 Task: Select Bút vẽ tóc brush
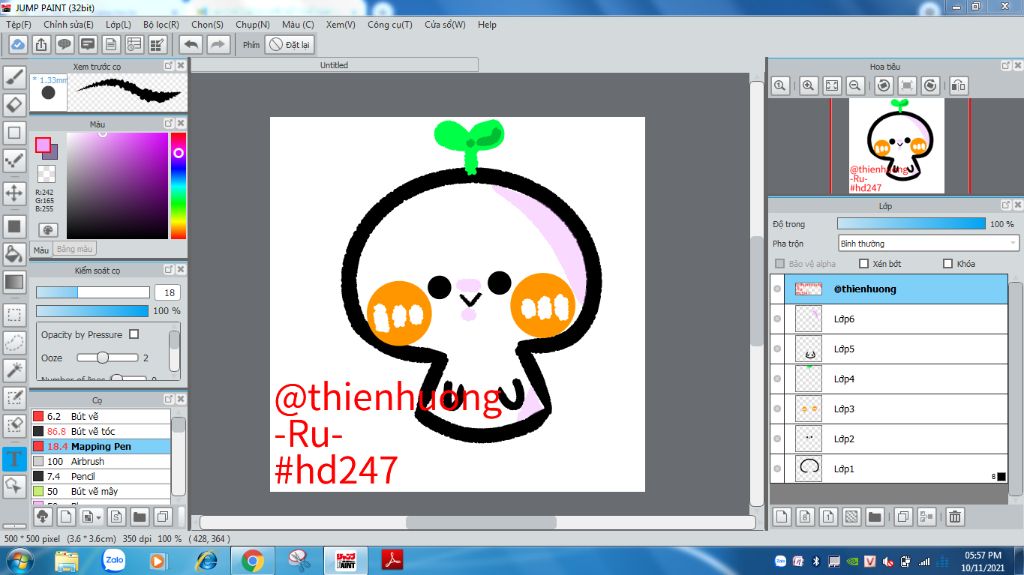(x=101, y=431)
